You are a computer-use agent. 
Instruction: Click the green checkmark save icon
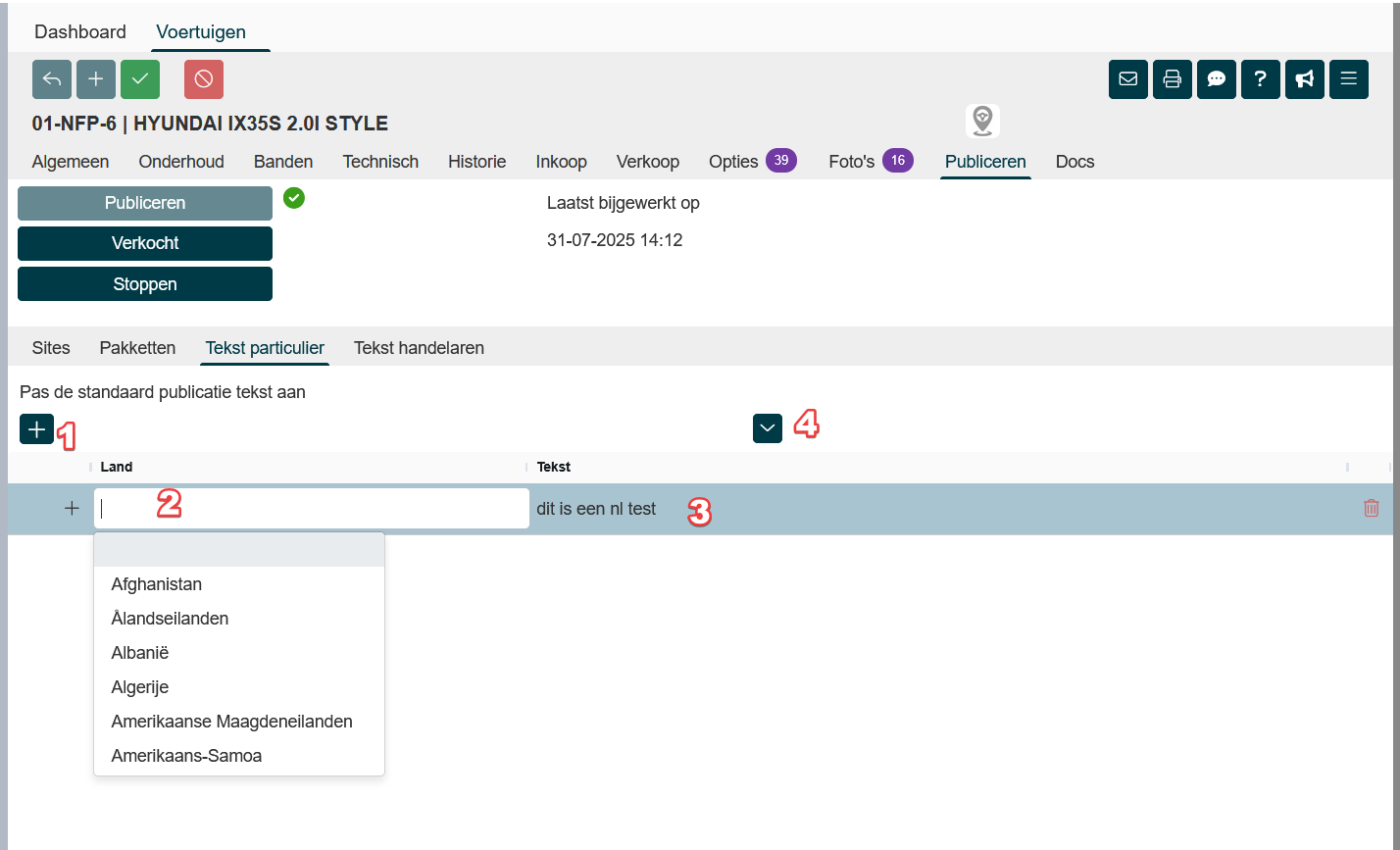pos(140,79)
